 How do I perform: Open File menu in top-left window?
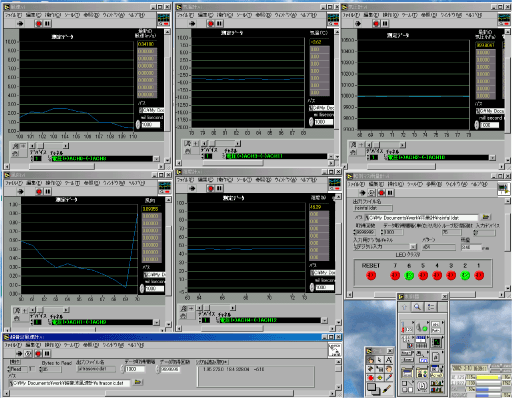(x=13, y=15)
